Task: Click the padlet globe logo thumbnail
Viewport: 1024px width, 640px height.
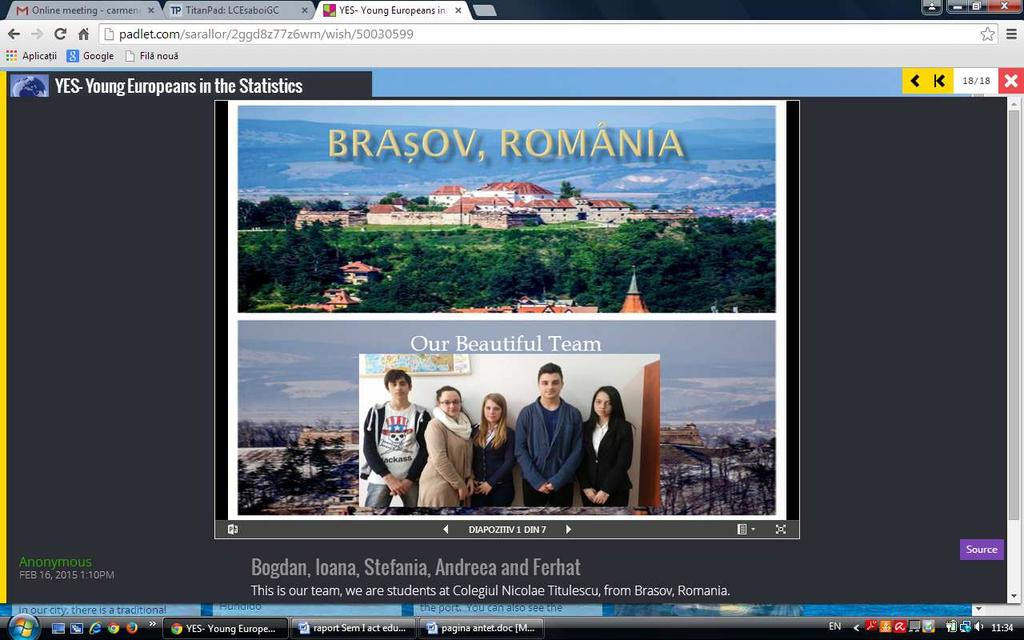Action: coord(29,86)
